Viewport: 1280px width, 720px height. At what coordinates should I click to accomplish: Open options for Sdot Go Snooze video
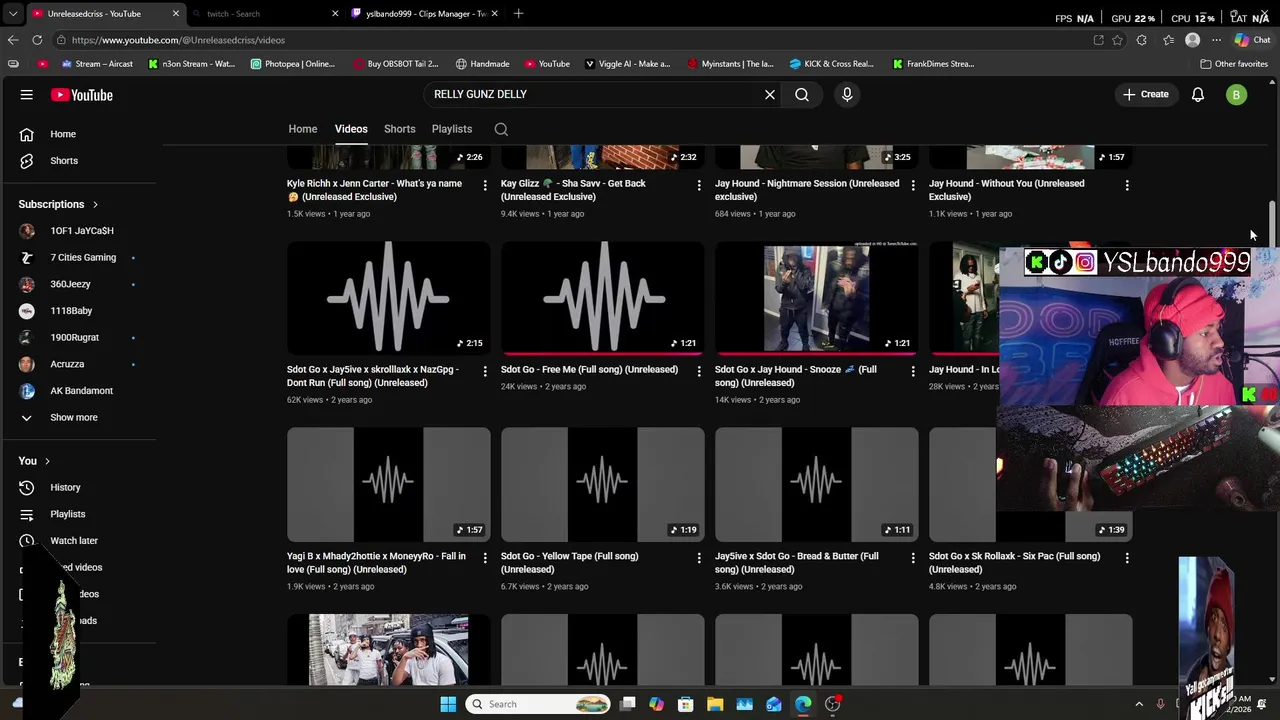pos(913,371)
